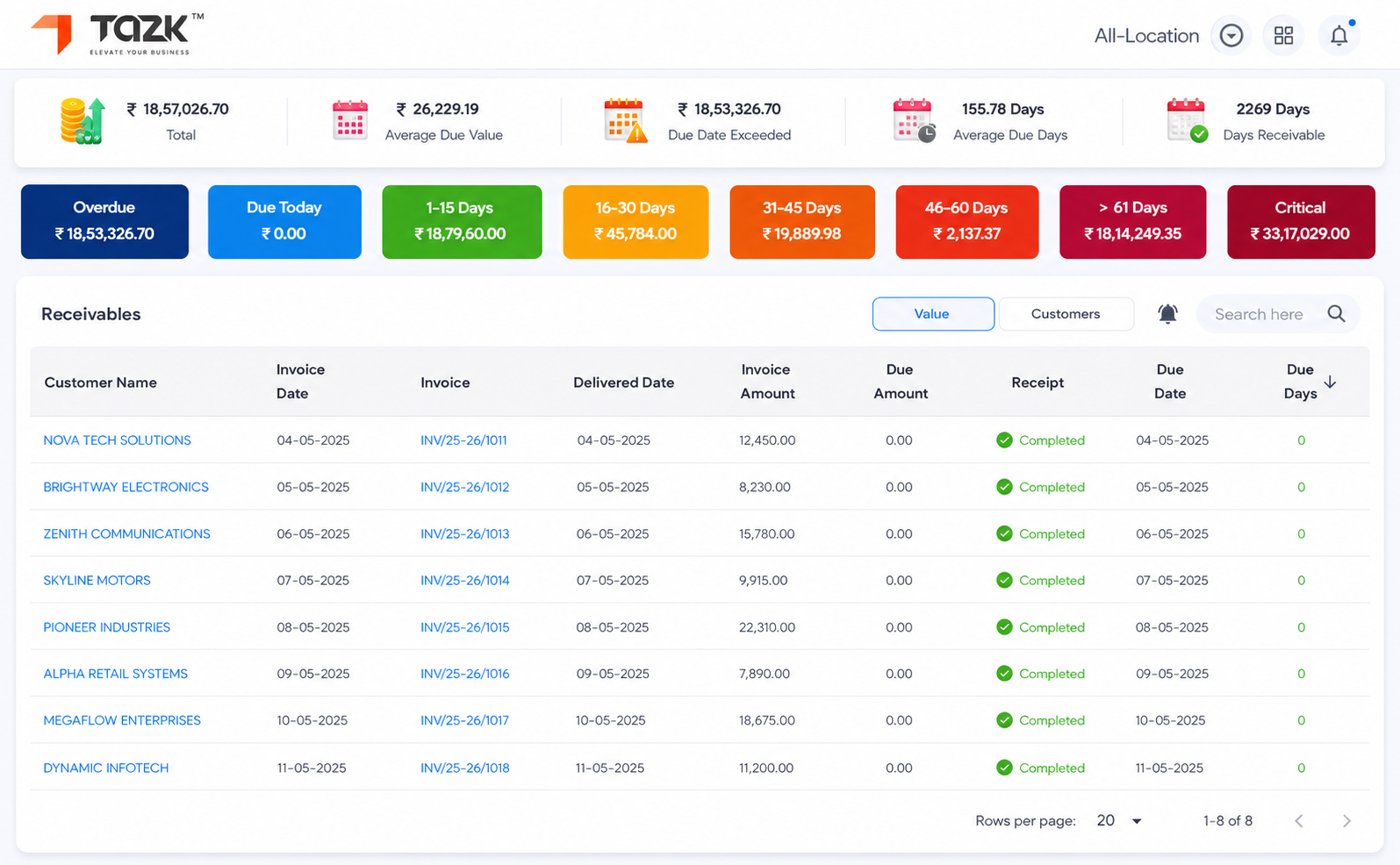
Task: Open BRIGHTWAY ELECTRONICS customer link
Action: click(126, 487)
